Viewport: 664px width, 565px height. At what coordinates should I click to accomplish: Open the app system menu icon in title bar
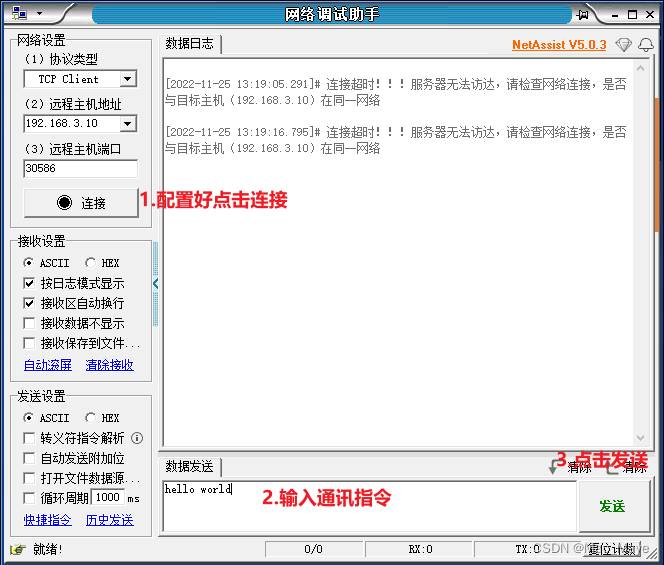pos(19,14)
